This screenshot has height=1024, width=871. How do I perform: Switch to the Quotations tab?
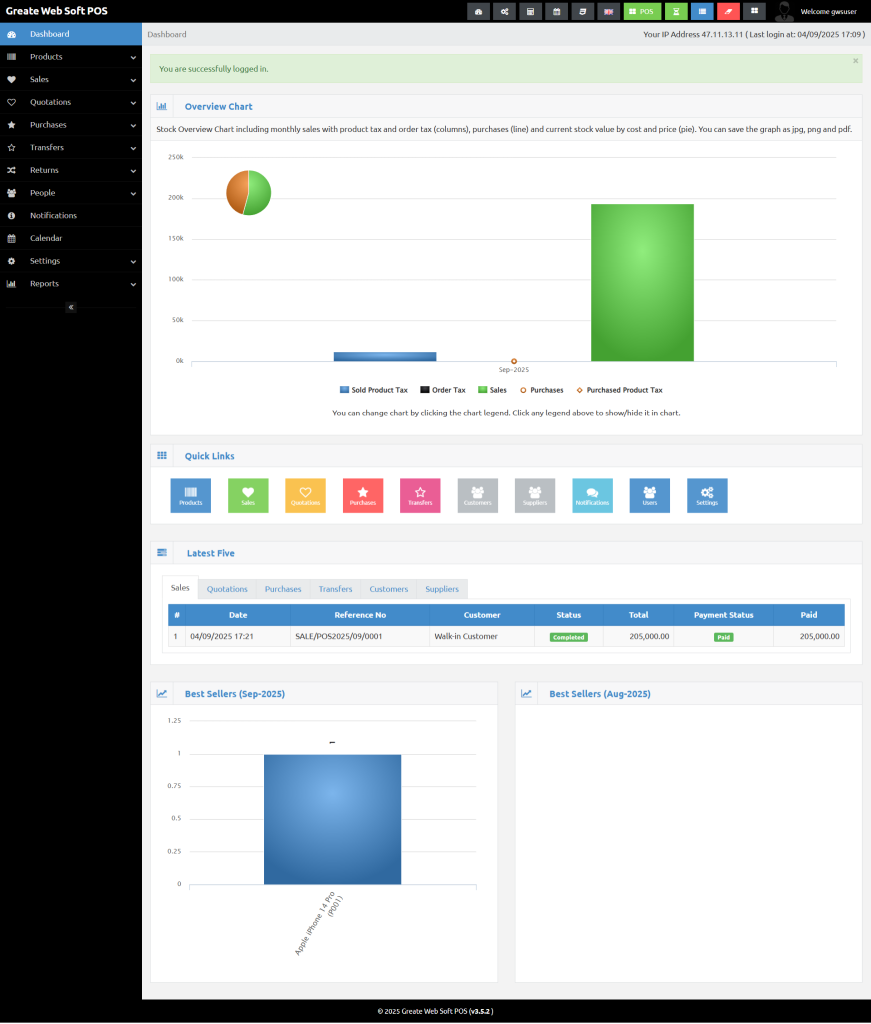pyautogui.click(x=227, y=589)
